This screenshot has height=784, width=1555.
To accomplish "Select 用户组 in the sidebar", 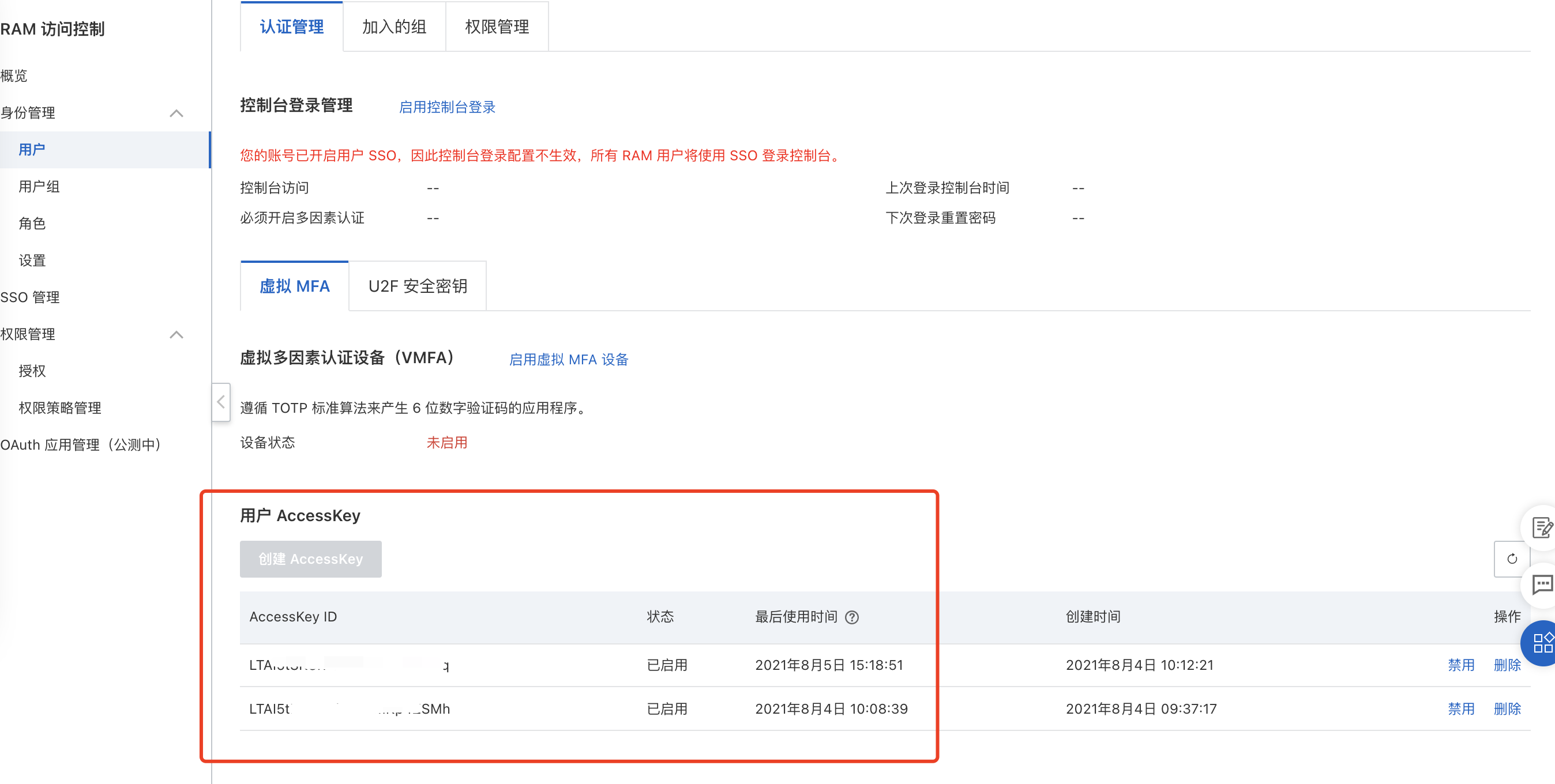I will [x=39, y=187].
